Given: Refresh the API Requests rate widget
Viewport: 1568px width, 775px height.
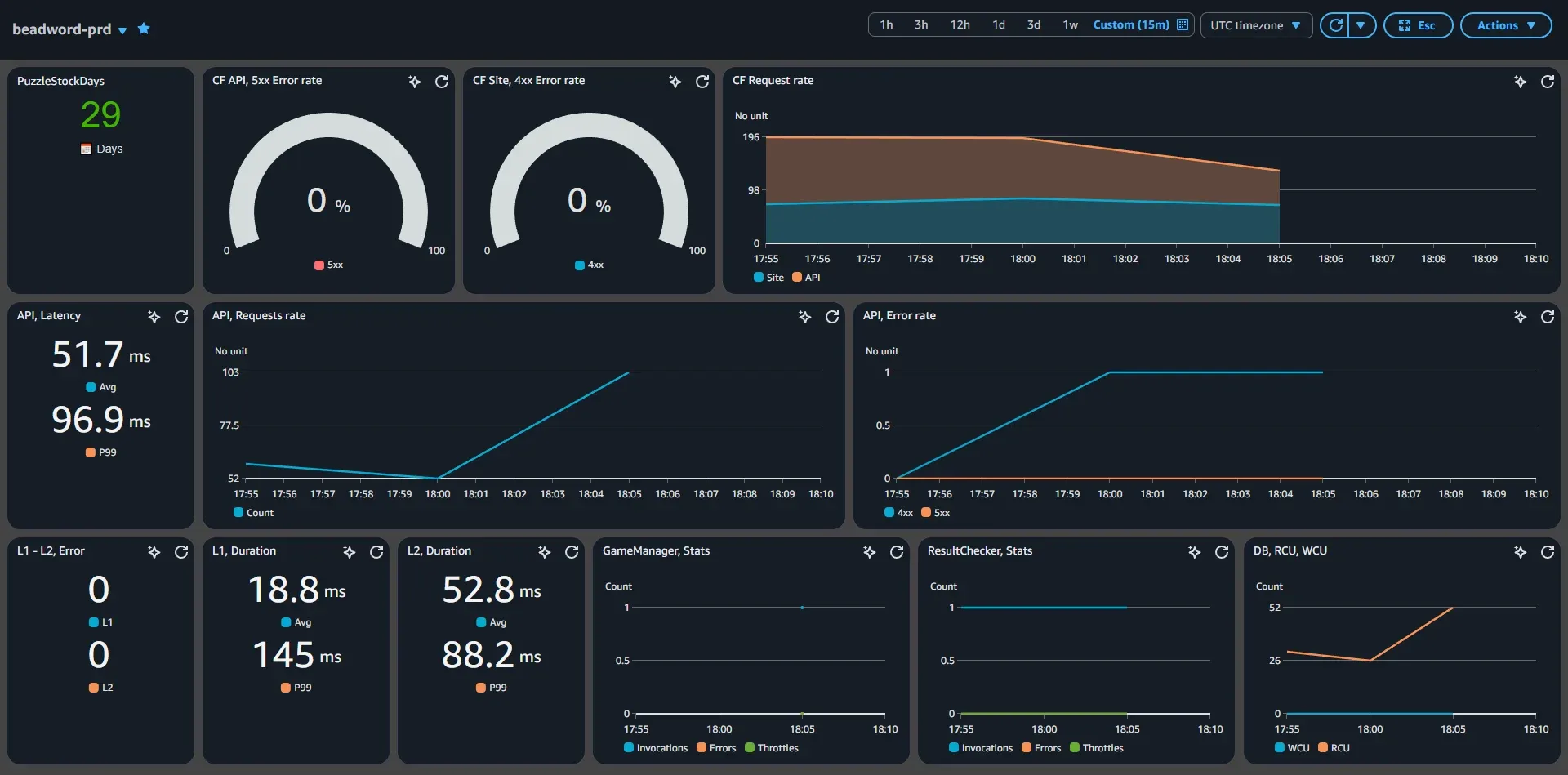Looking at the screenshot, I should pyautogui.click(x=832, y=317).
